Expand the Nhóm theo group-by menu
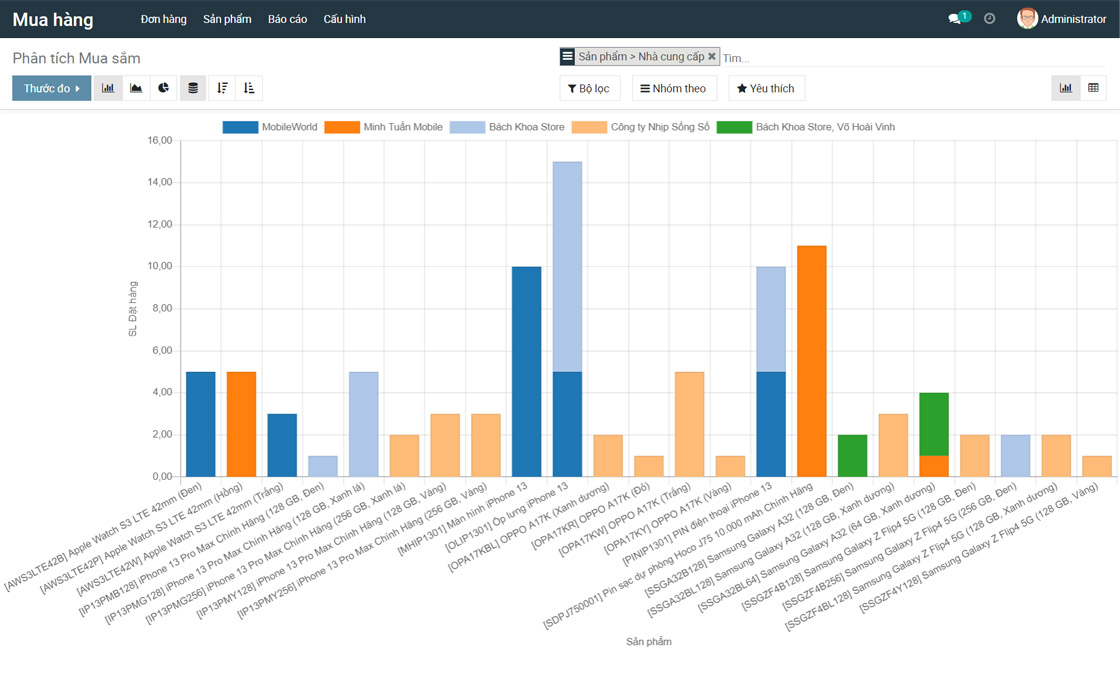Screen dimensions: 1120x676 673,88
